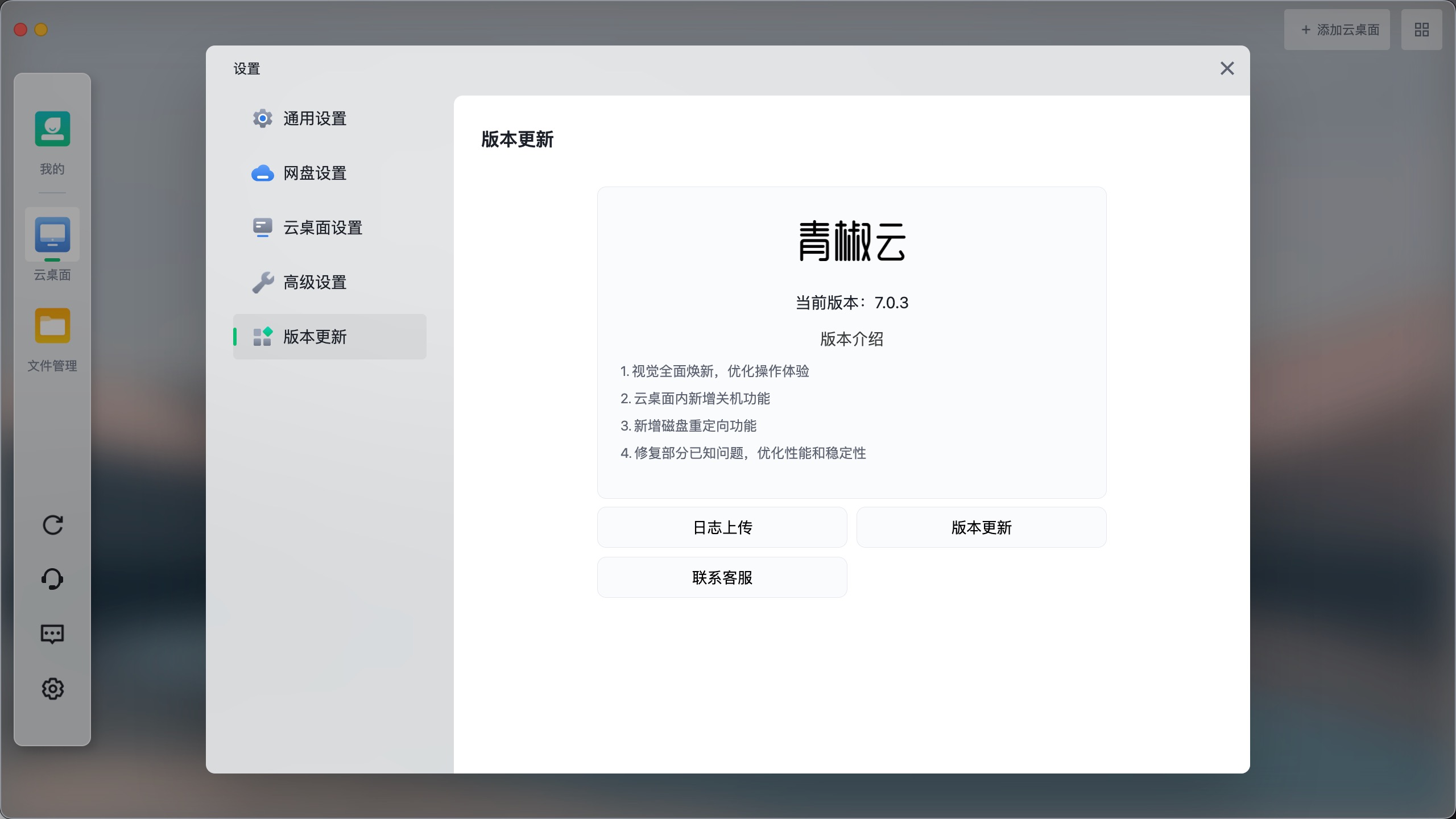Open the 通用设置 menu item

pos(330,118)
